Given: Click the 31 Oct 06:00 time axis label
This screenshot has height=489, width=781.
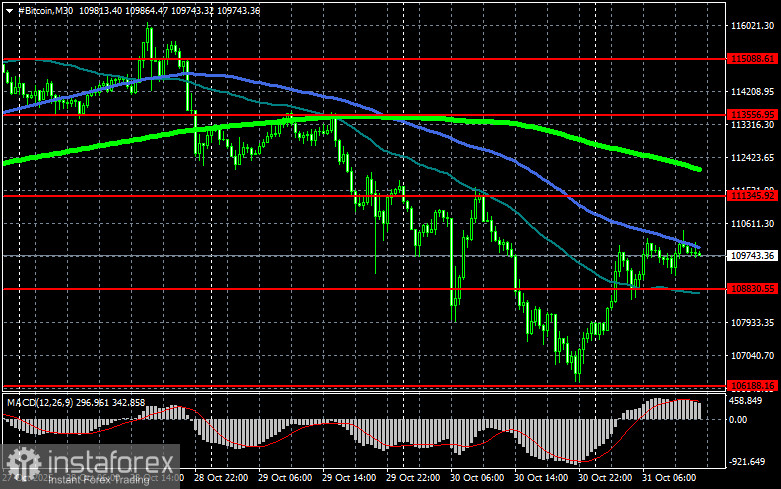Looking at the screenshot, I should tap(668, 478).
